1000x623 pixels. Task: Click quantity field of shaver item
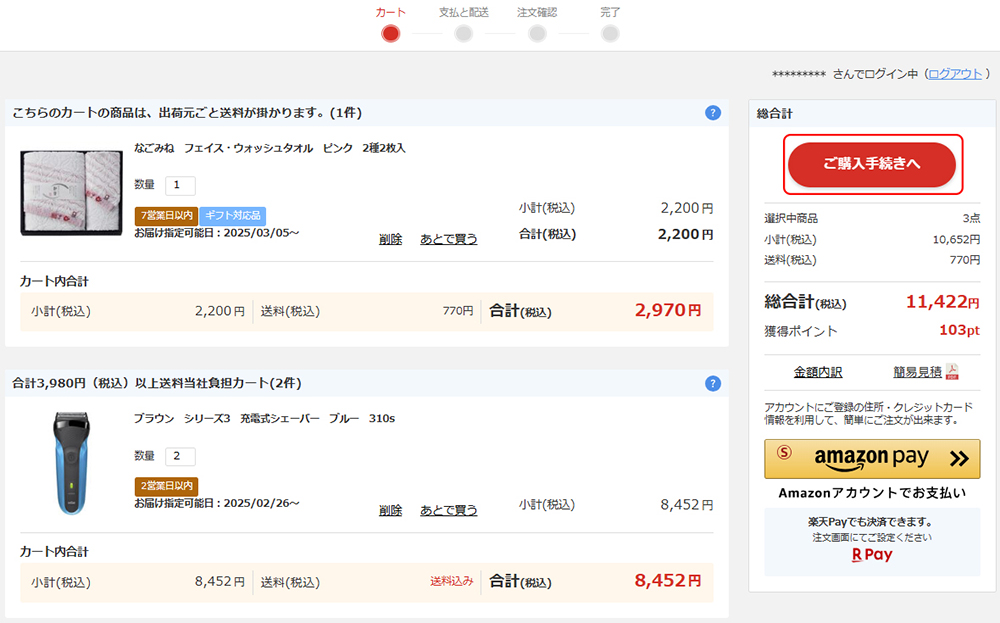[x=180, y=456]
